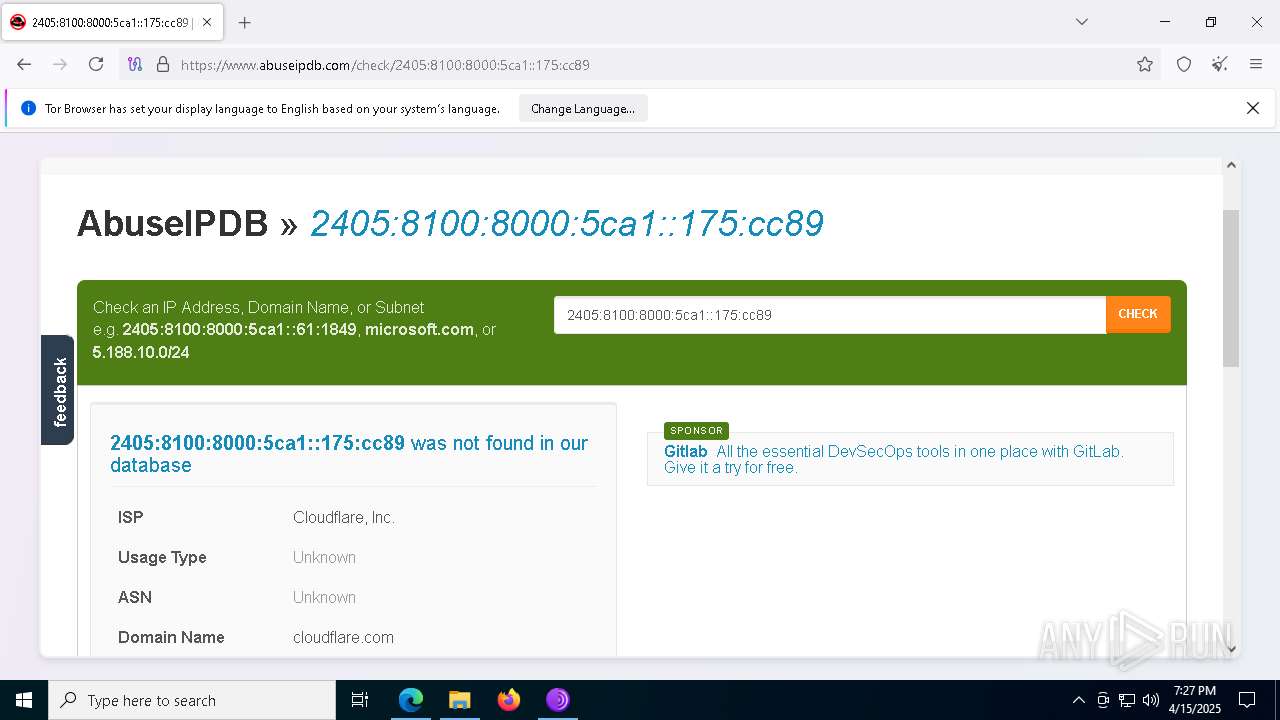Image resolution: width=1280 pixels, height=720 pixels.
Task: Launch Microsoft Edge from the taskbar
Action: click(411, 700)
